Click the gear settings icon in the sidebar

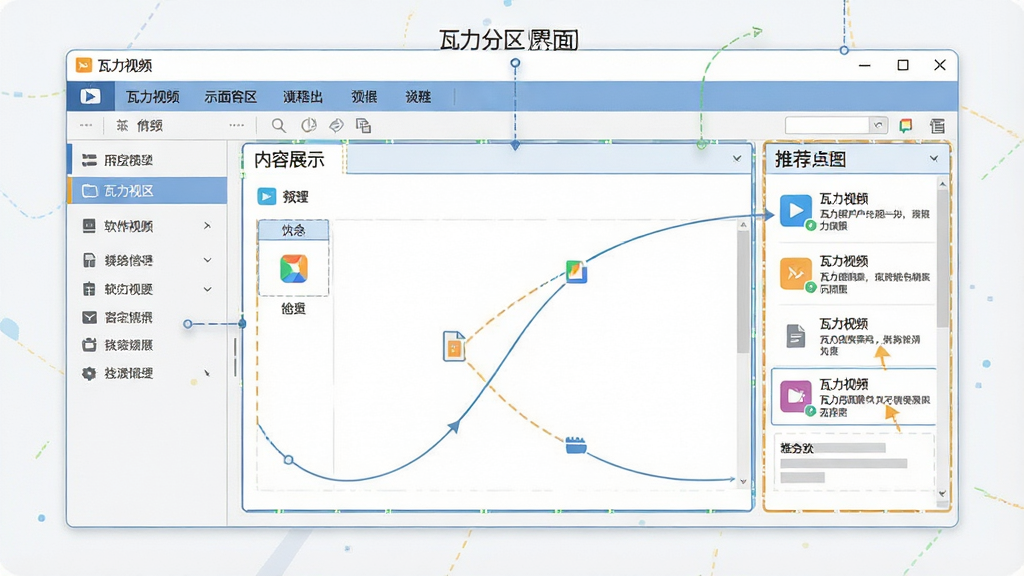tap(89, 373)
